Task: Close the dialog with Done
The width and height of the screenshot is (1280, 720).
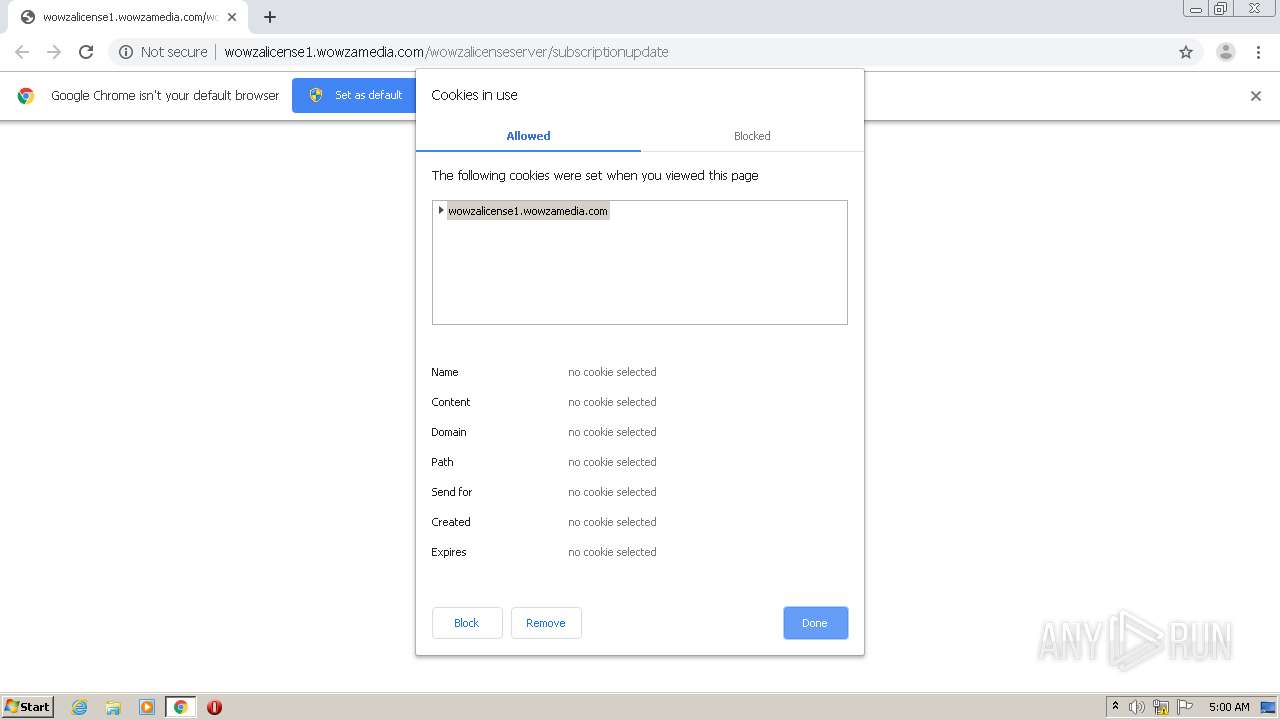Action: (x=815, y=623)
